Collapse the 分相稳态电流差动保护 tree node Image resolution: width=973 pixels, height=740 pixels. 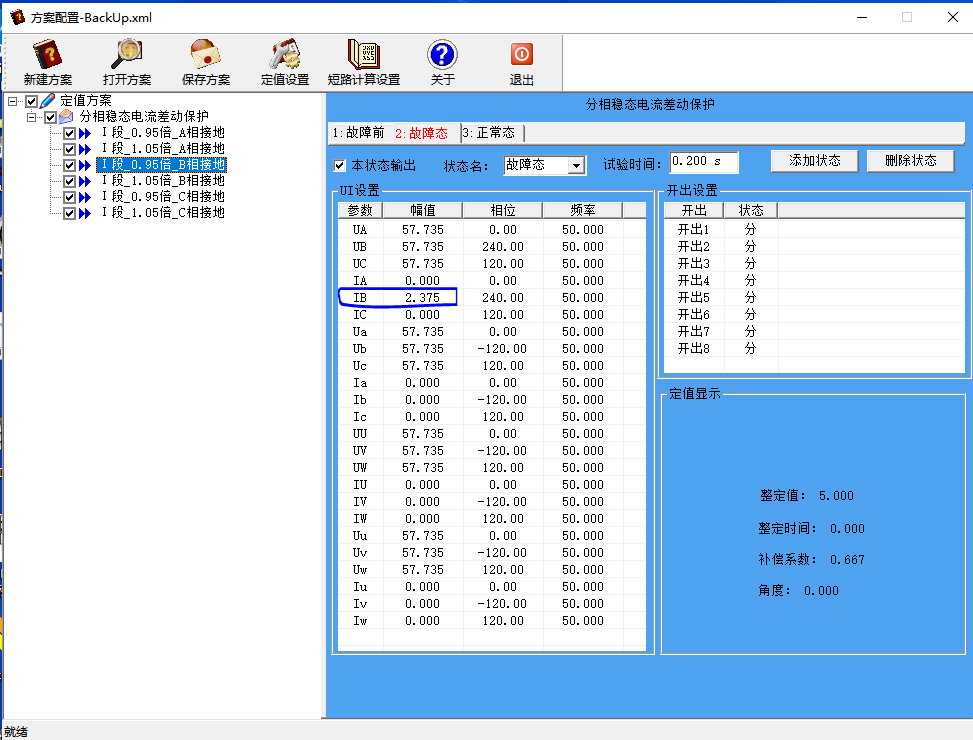[x=32, y=117]
